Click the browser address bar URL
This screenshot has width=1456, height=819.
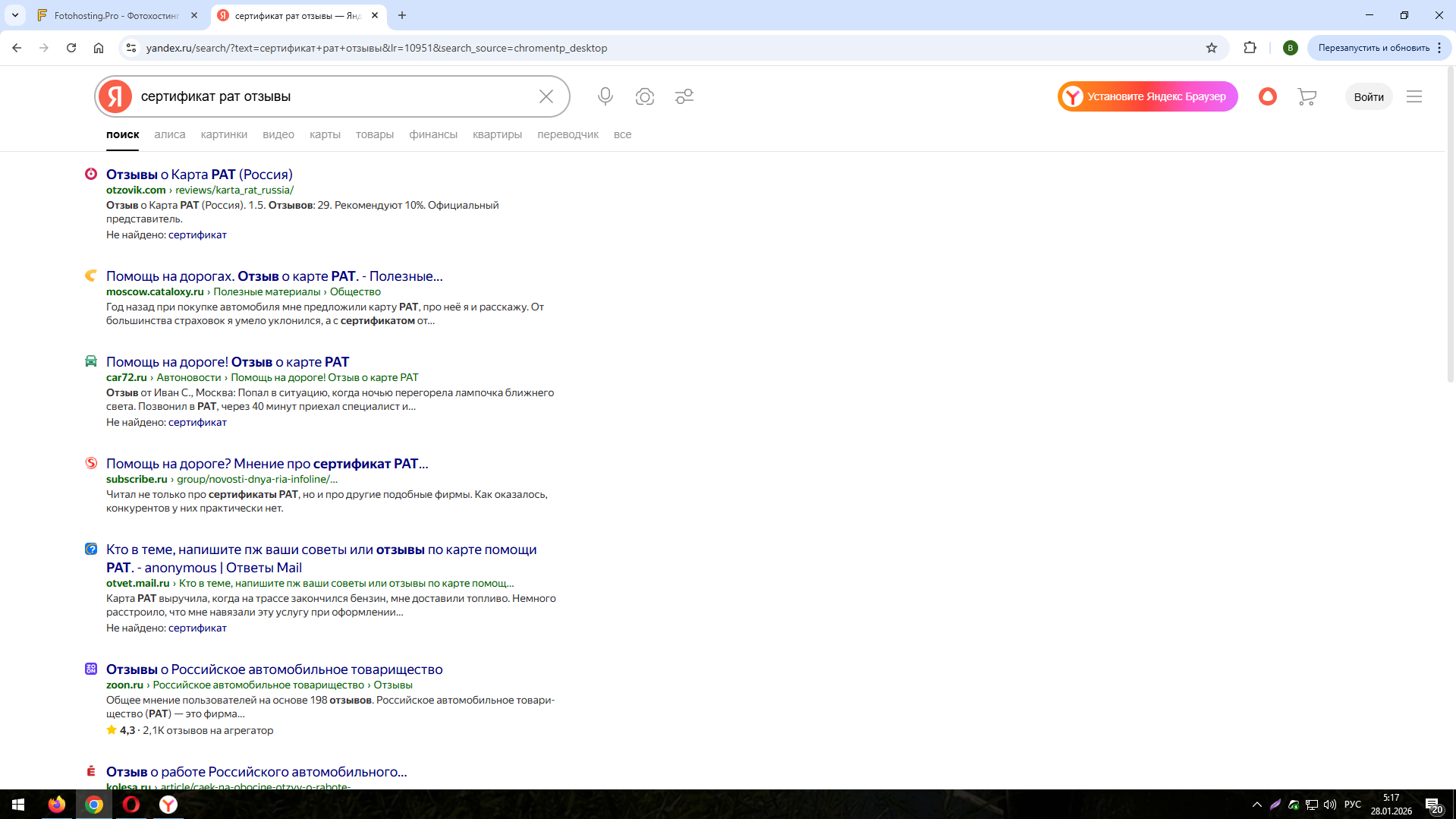376,48
